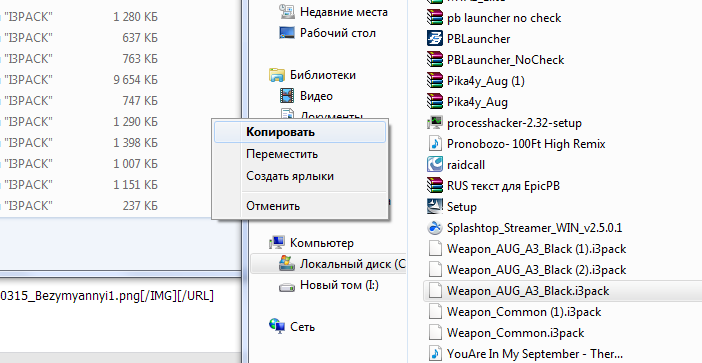
Task: Select the Setup file
Action: (x=462, y=207)
